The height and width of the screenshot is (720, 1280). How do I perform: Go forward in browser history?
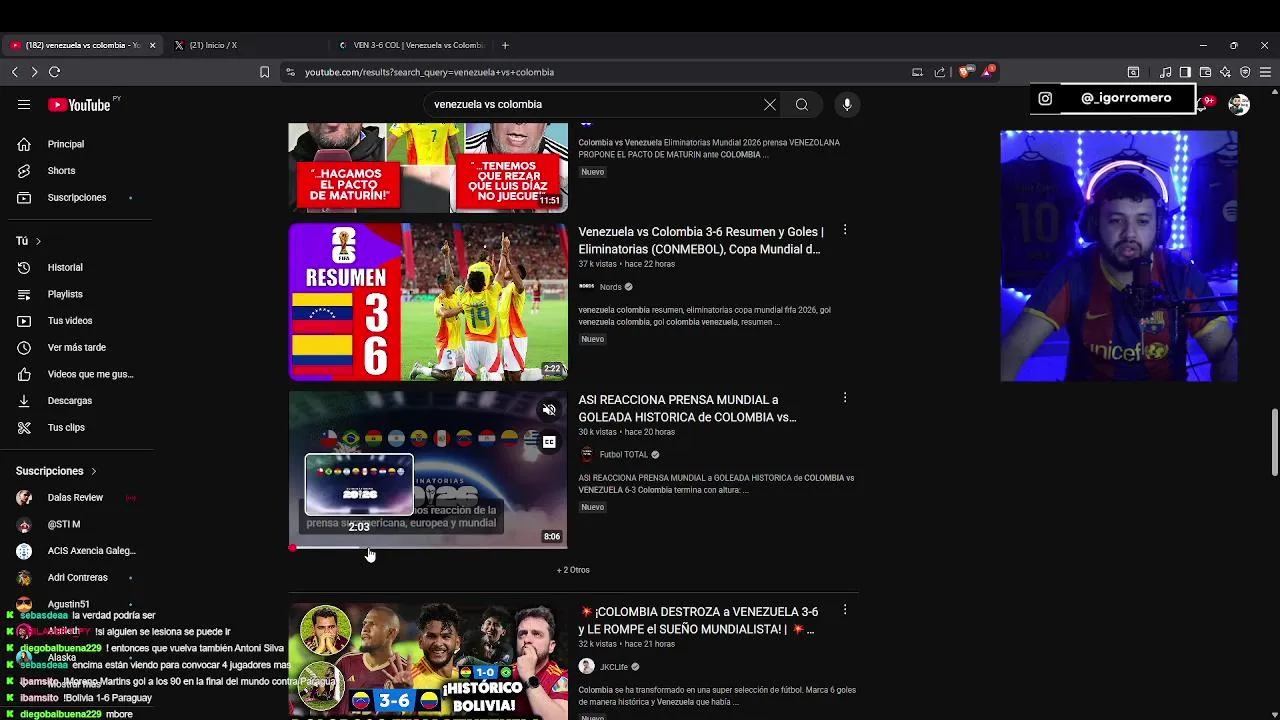pyautogui.click(x=34, y=72)
